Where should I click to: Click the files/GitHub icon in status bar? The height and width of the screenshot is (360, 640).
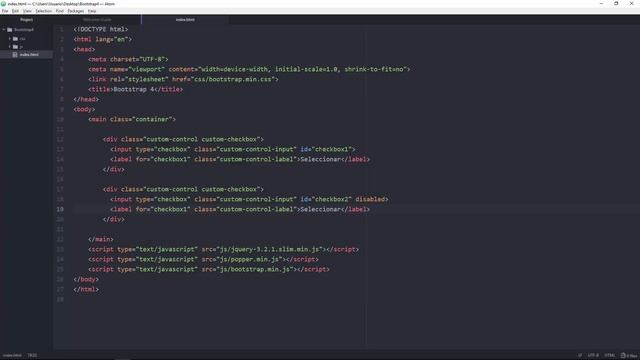tap(629, 356)
